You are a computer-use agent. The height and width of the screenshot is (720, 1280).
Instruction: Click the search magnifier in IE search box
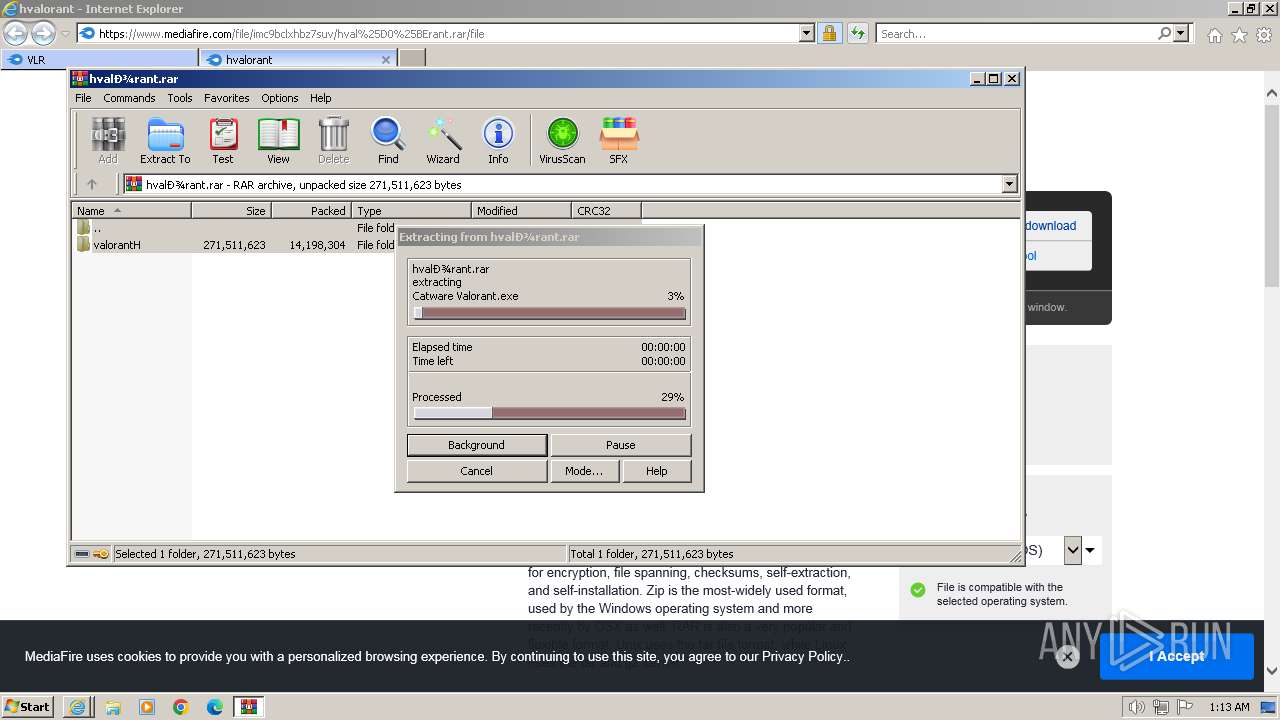coord(1164,33)
